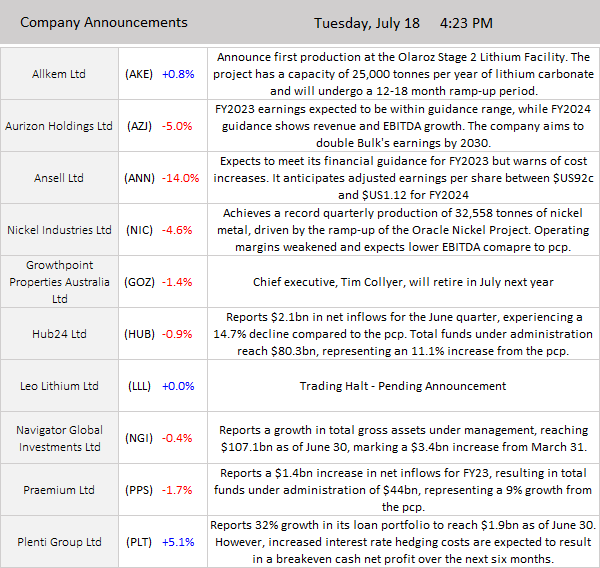The height and width of the screenshot is (568, 600).
Task: Open the Ansell Ltd company name
Action: coord(58,178)
